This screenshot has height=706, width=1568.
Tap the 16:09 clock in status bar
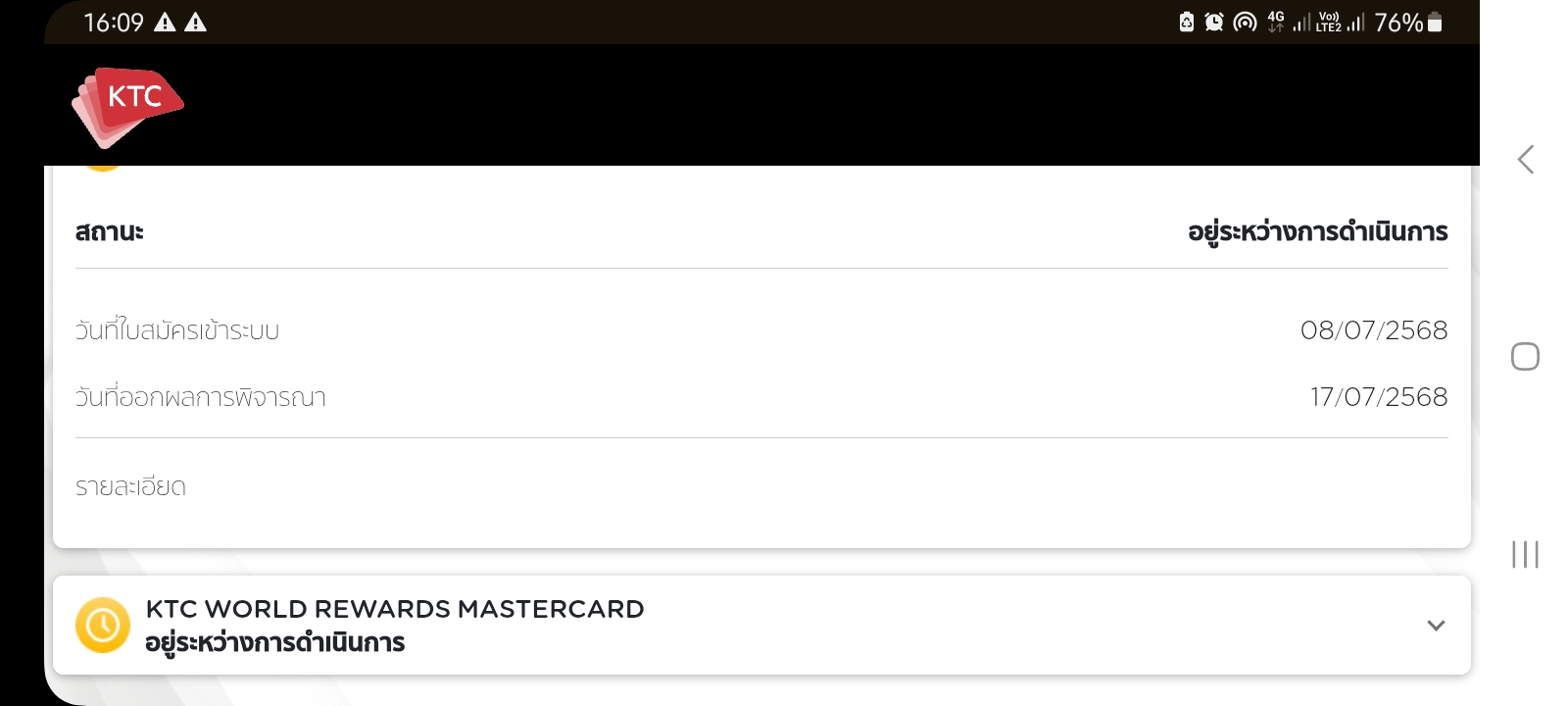tap(114, 22)
